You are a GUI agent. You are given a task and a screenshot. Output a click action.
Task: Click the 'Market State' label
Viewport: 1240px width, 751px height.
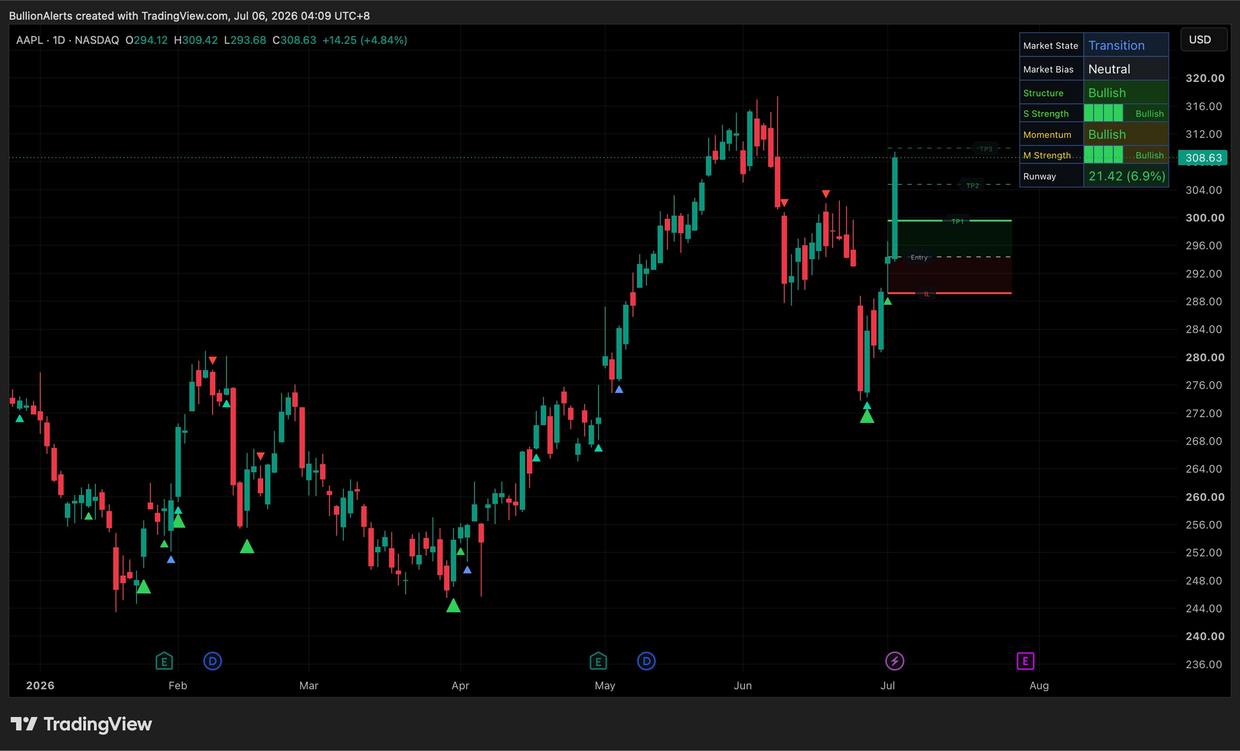pyautogui.click(x=1051, y=46)
